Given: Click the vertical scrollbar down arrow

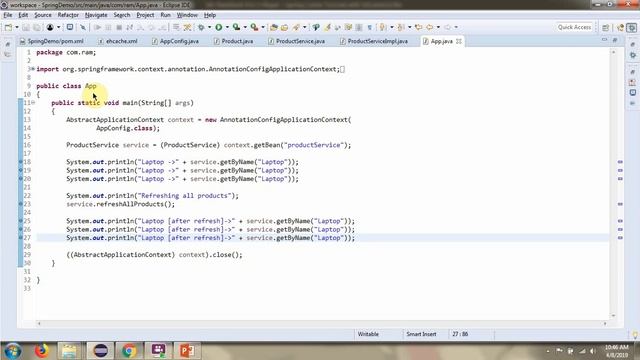Looking at the screenshot, I should tap(613, 316).
